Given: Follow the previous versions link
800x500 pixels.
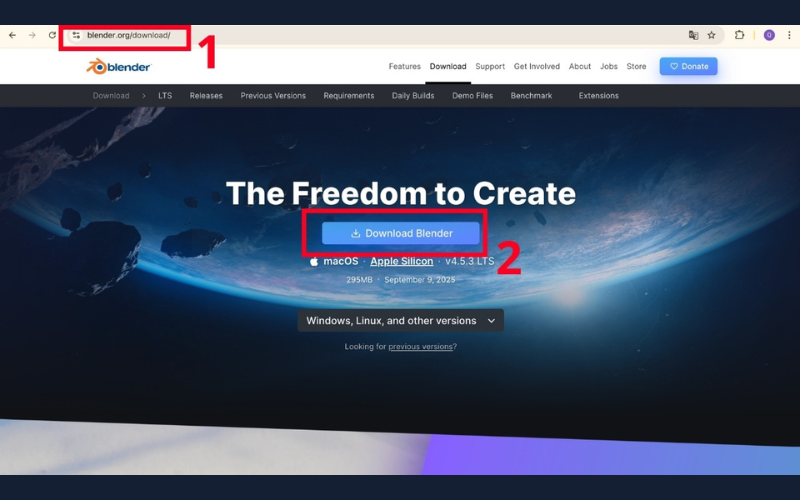Looking at the screenshot, I should [420, 346].
